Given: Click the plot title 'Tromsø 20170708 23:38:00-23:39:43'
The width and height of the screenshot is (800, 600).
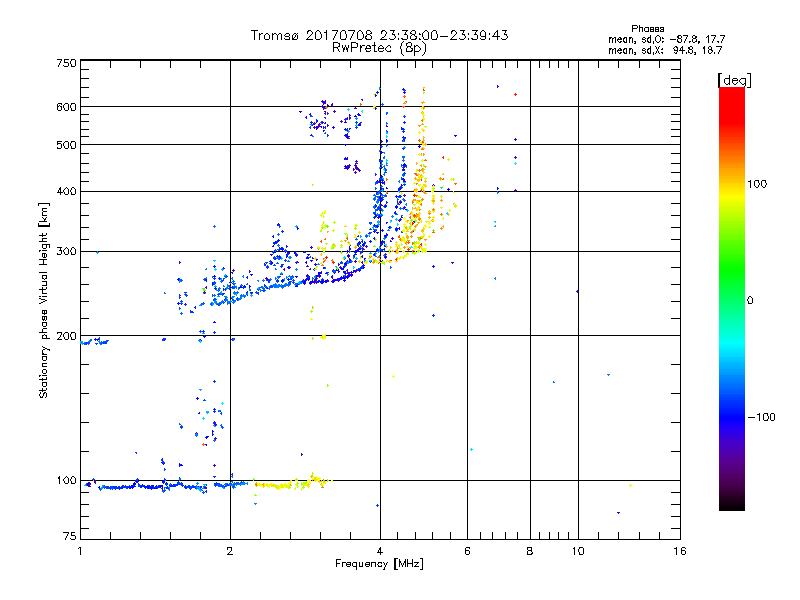Looking at the screenshot, I should coord(379,35).
